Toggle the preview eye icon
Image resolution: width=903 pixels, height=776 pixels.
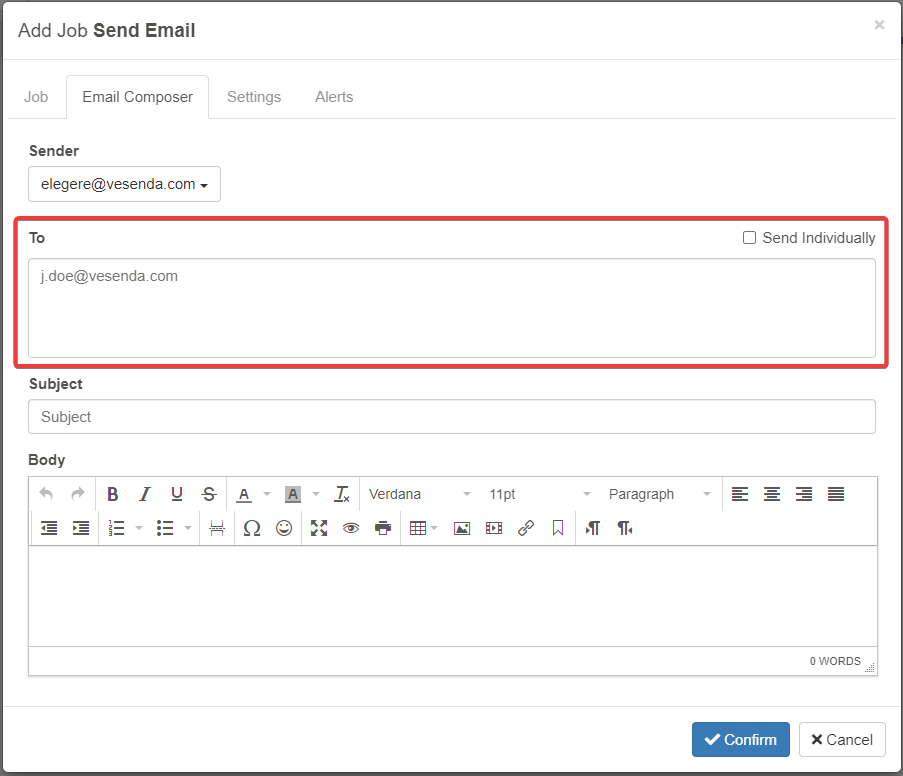click(x=351, y=528)
